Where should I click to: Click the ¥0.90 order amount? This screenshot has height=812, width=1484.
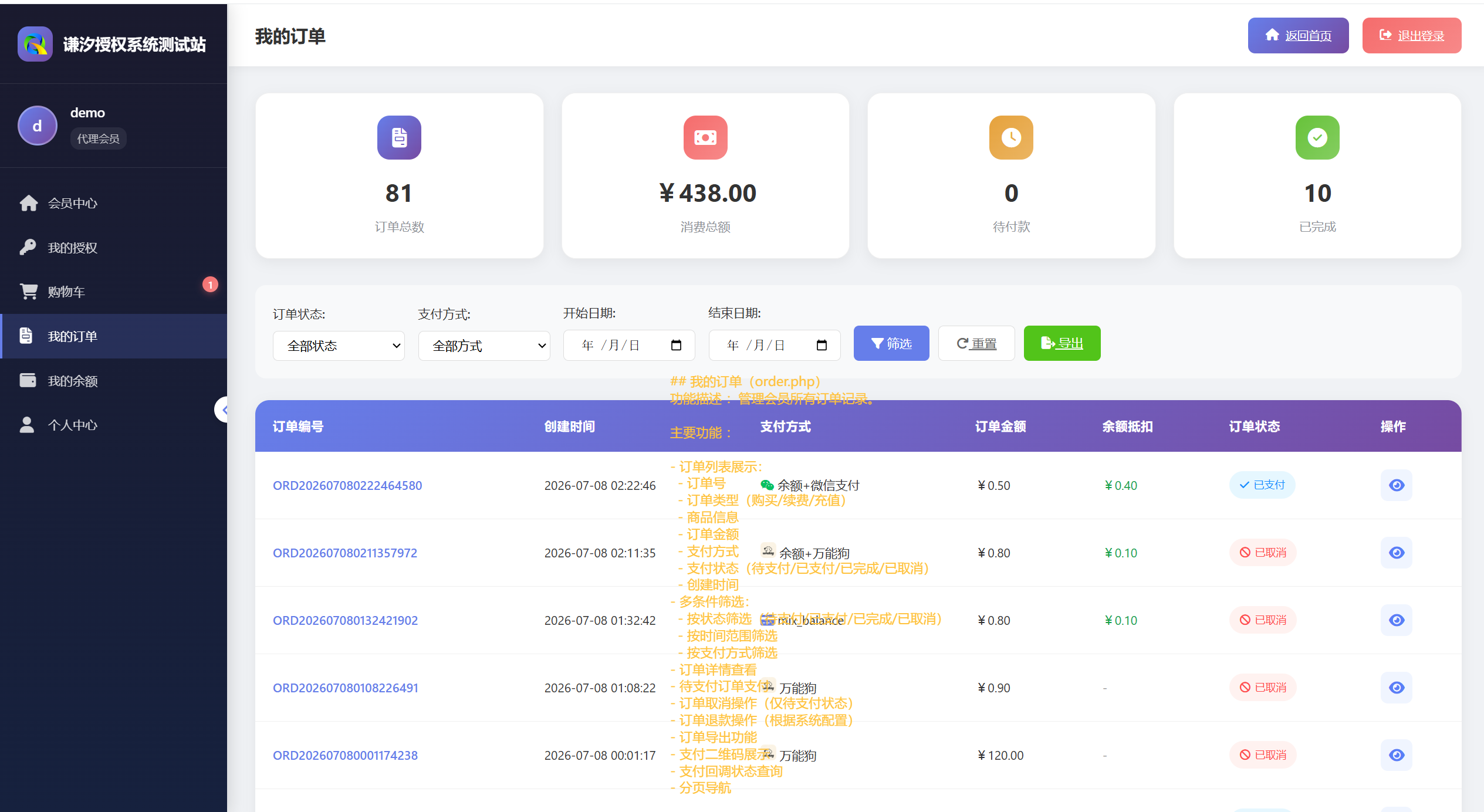tap(993, 688)
